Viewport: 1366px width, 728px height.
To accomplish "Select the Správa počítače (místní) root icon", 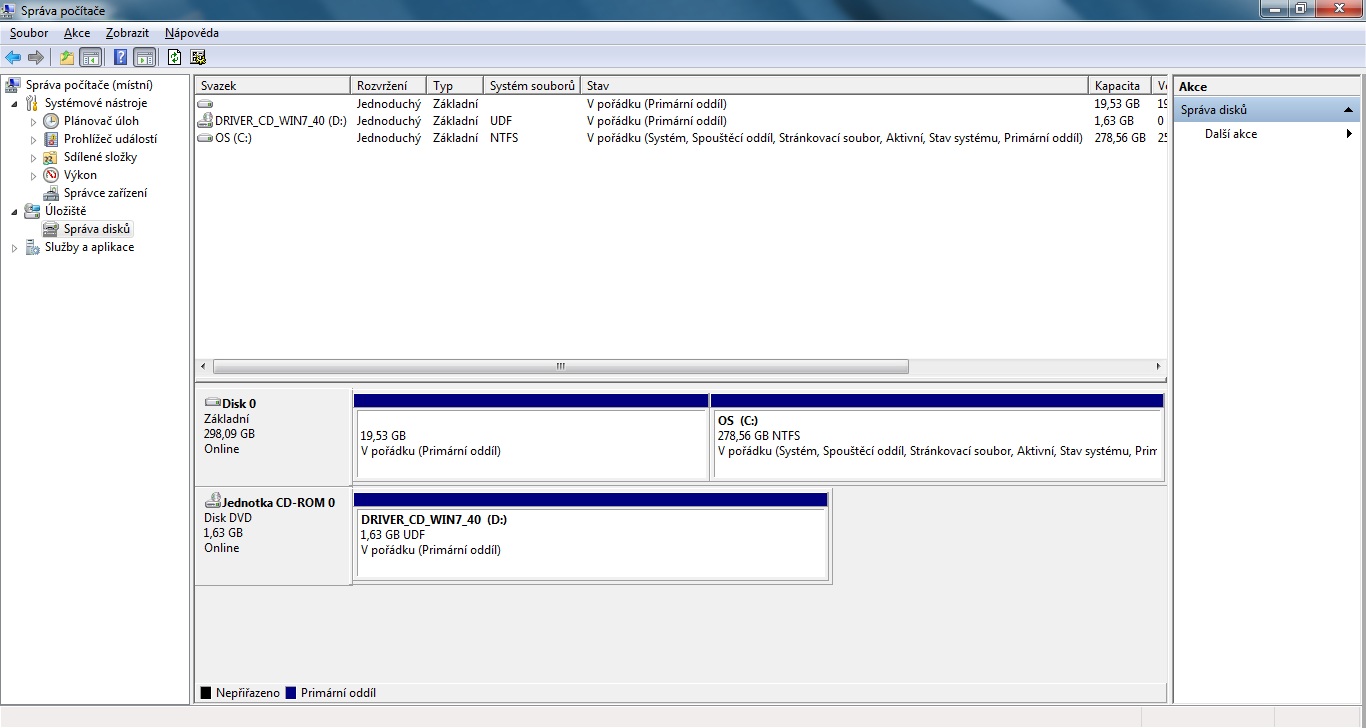I will 14,85.
